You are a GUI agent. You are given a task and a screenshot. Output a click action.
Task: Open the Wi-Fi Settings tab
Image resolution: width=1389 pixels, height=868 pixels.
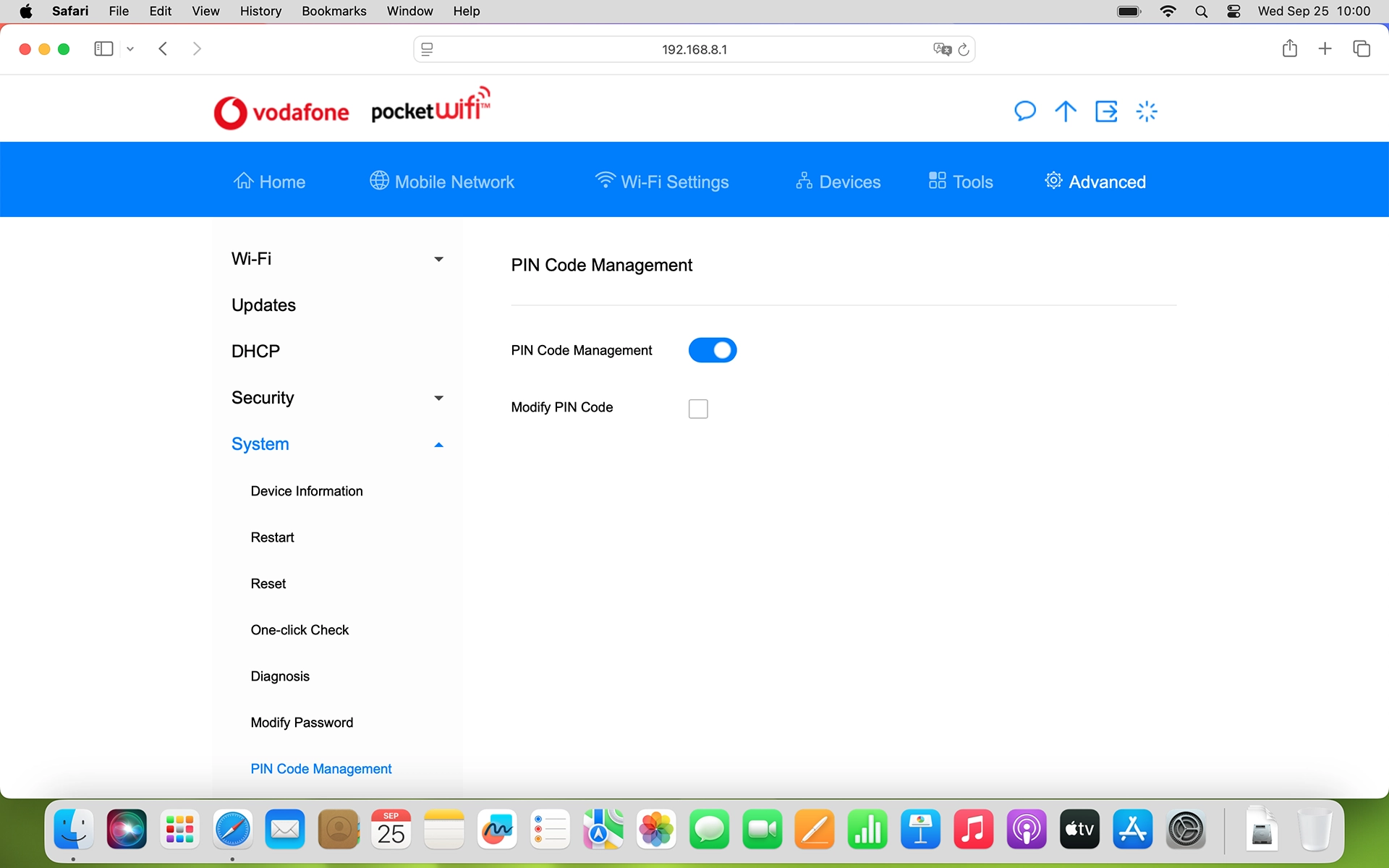(x=662, y=182)
